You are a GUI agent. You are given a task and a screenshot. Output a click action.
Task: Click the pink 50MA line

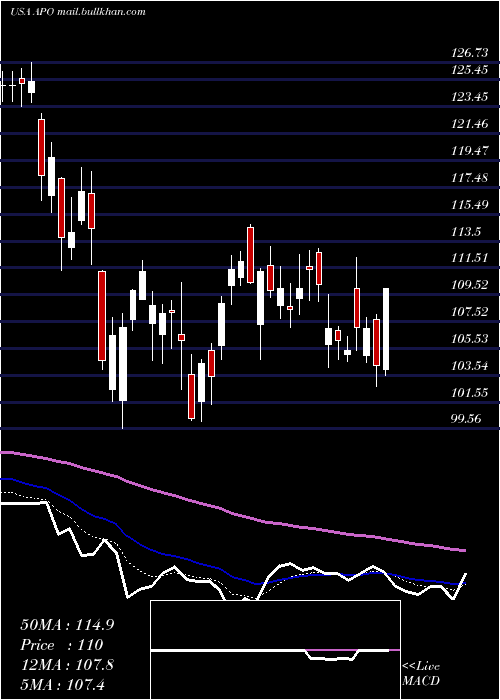point(232,512)
